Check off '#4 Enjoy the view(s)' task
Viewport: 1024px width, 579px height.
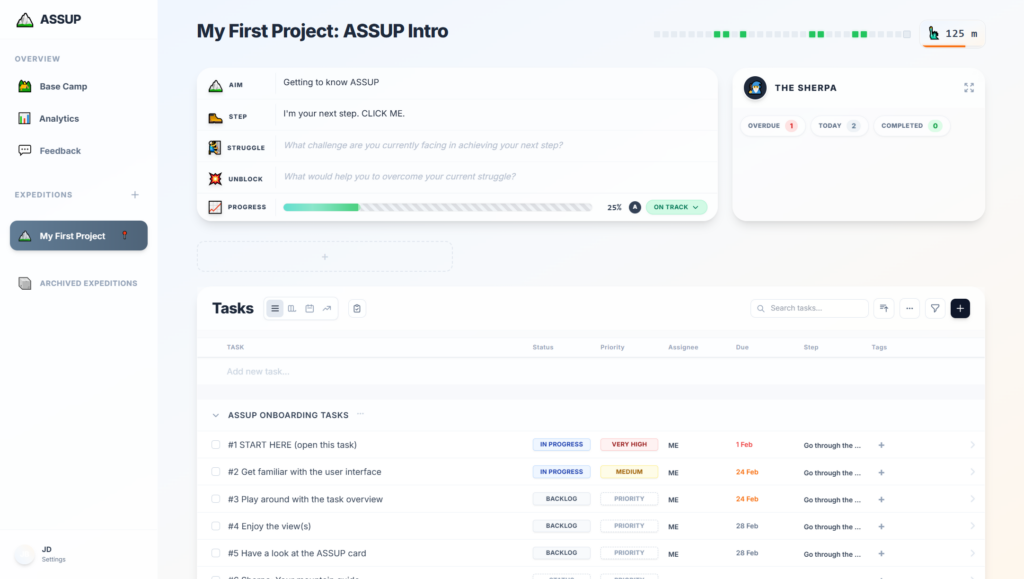pos(215,525)
